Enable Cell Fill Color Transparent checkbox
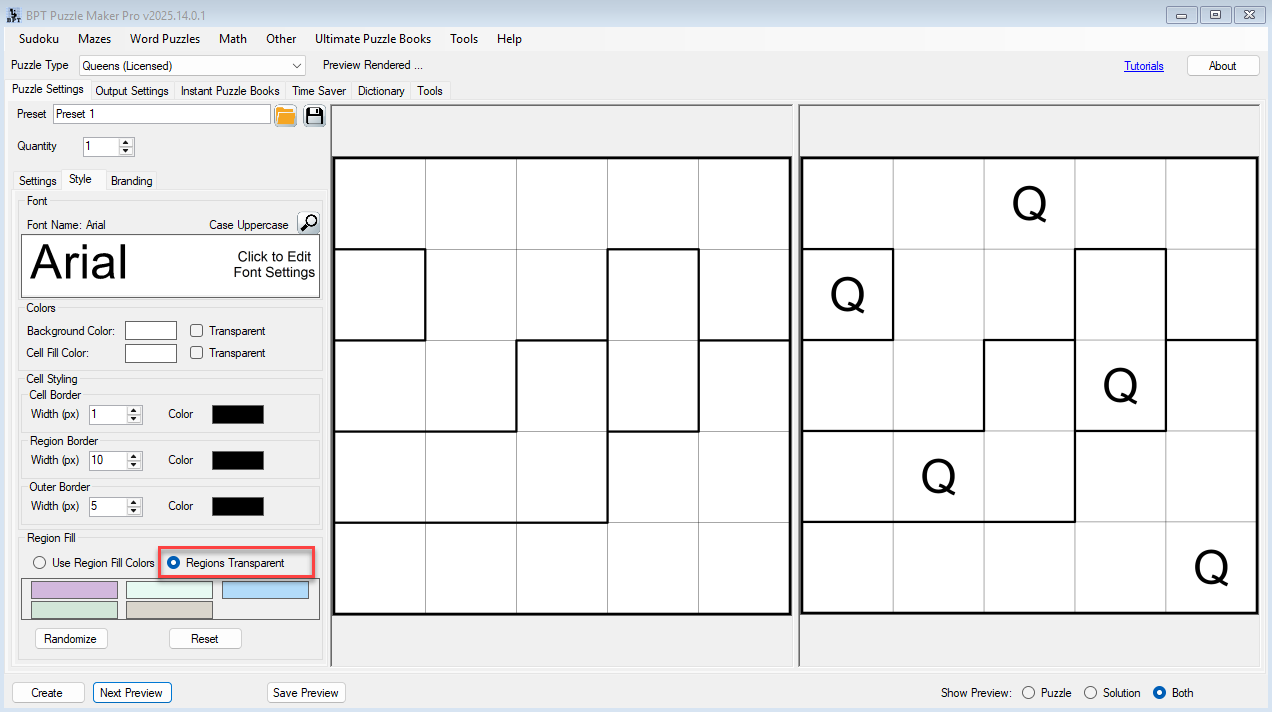Image resolution: width=1272 pixels, height=712 pixels. (197, 353)
